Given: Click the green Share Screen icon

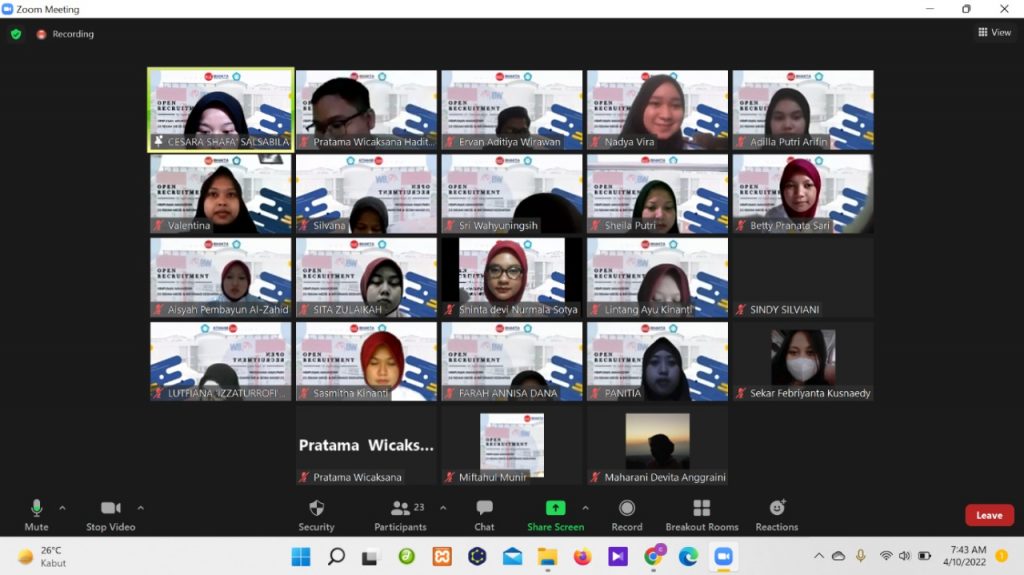Looking at the screenshot, I should click(x=555, y=508).
